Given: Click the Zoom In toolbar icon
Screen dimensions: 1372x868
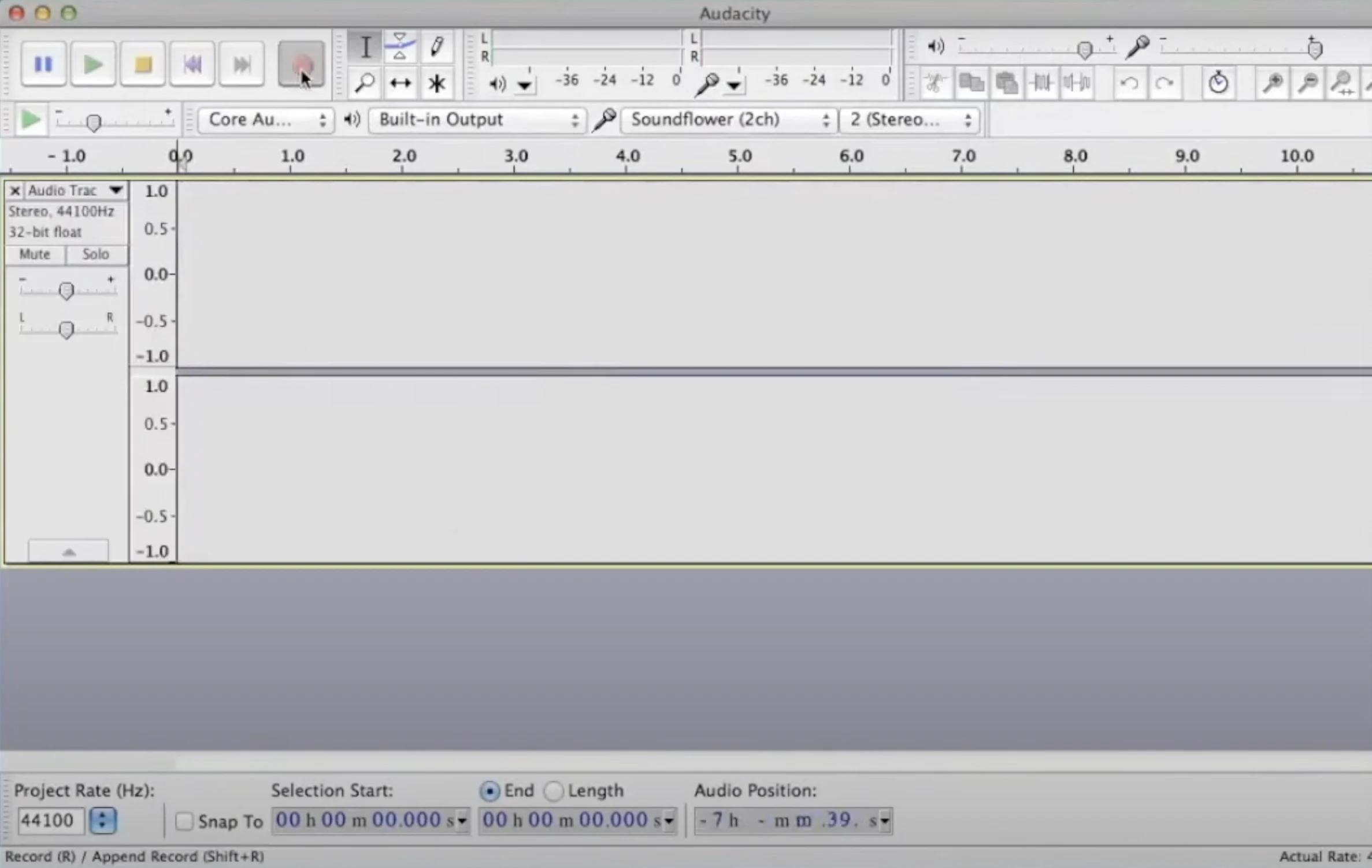Looking at the screenshot, I should (1272, 83).
